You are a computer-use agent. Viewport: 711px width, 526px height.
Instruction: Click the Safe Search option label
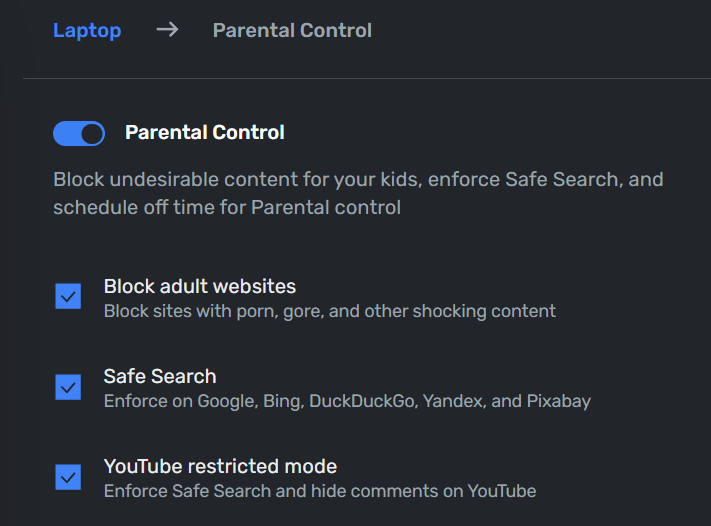[x=160, y=377]
